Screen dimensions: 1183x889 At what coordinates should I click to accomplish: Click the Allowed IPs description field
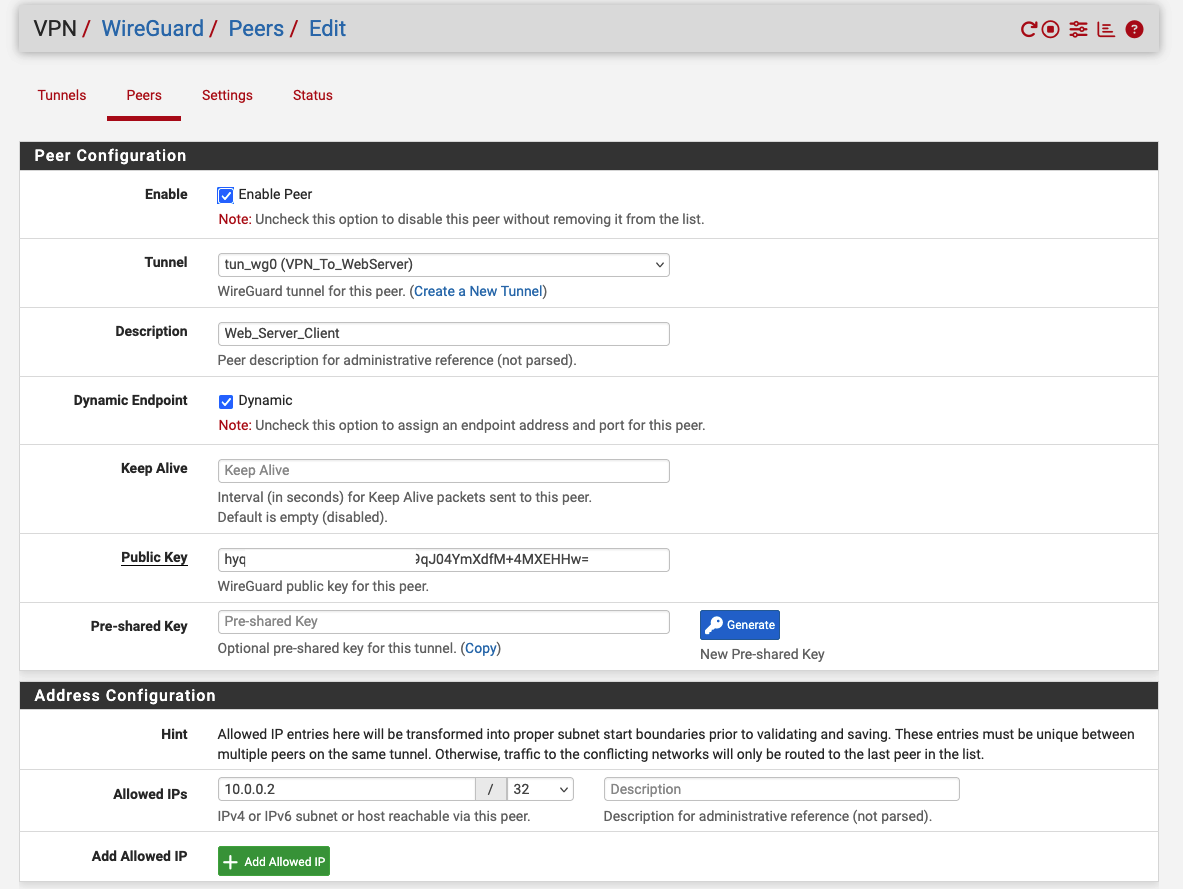click(x=781, y=789)
